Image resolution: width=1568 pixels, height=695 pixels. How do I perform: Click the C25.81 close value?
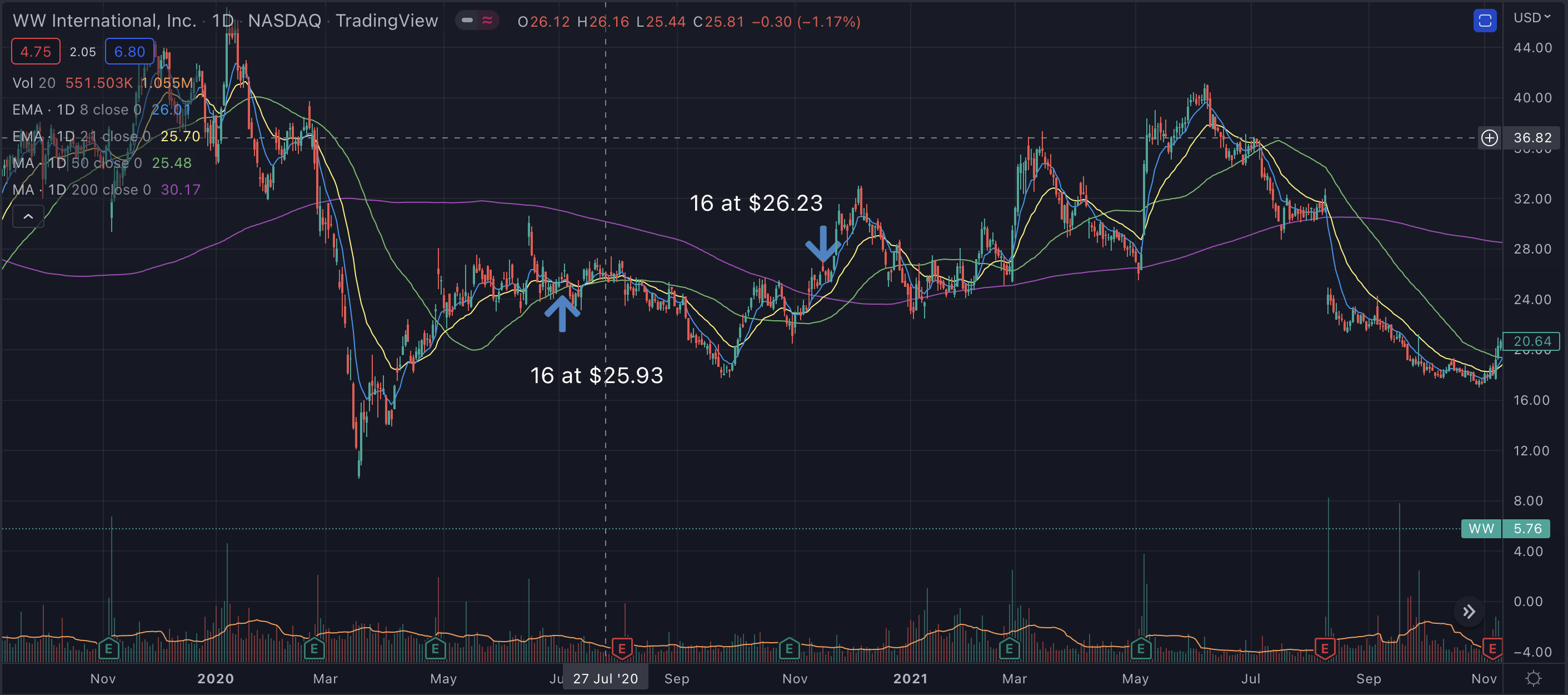tap(718, 22)
